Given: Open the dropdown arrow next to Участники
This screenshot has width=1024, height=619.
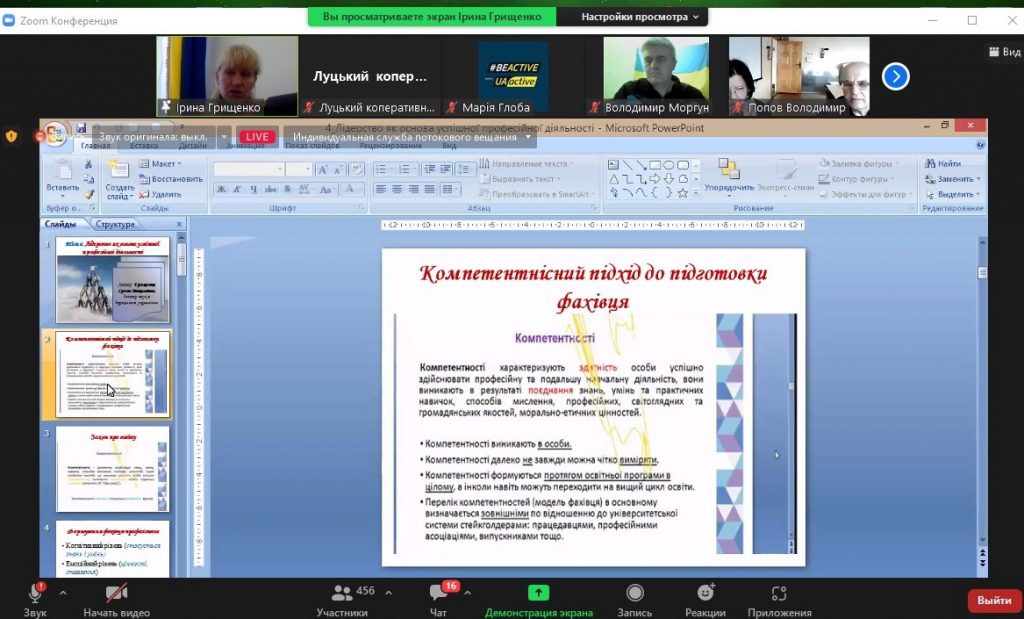Looking at the screenshot, I should click(390, 592).
